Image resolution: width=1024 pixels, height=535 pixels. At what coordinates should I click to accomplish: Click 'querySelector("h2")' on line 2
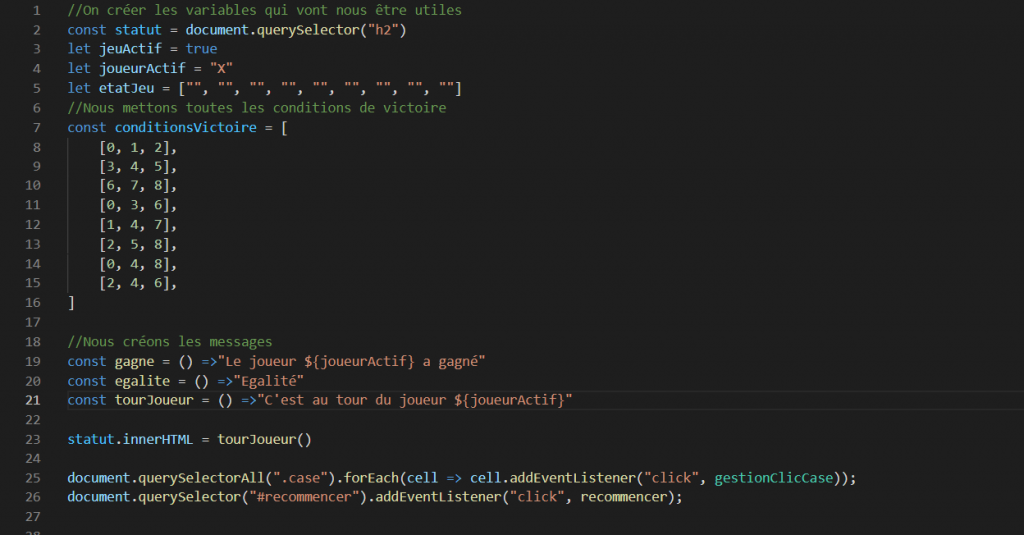click(332, 30)
